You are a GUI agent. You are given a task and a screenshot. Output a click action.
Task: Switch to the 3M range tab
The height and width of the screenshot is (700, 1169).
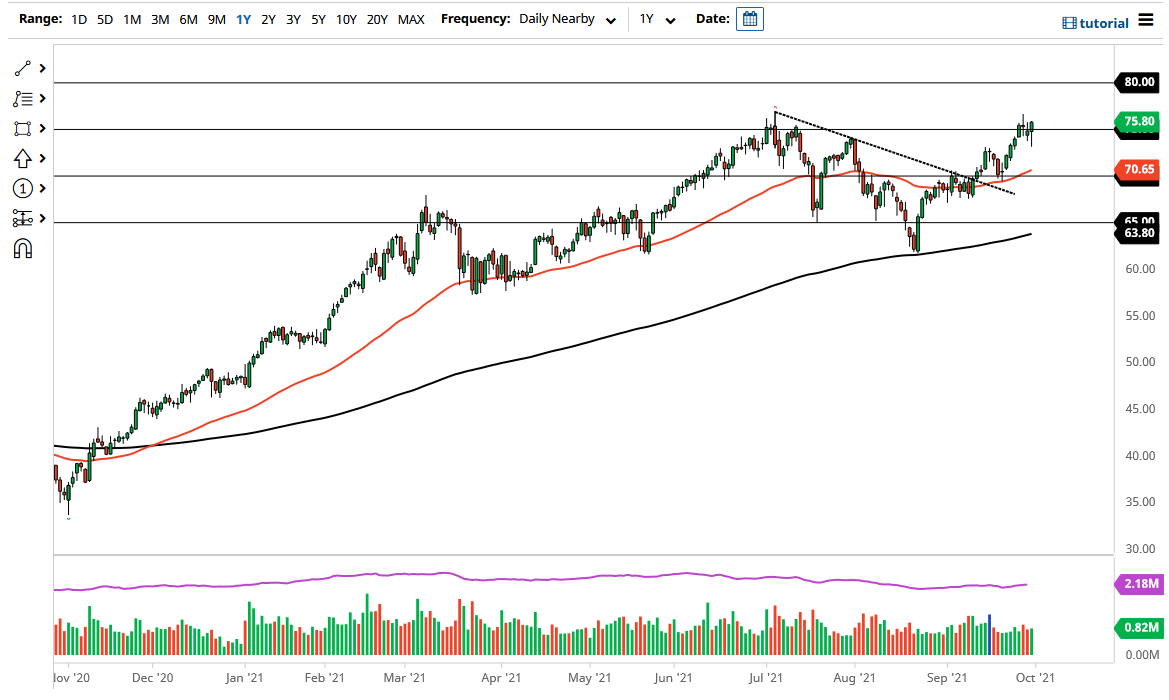[160, 19]
